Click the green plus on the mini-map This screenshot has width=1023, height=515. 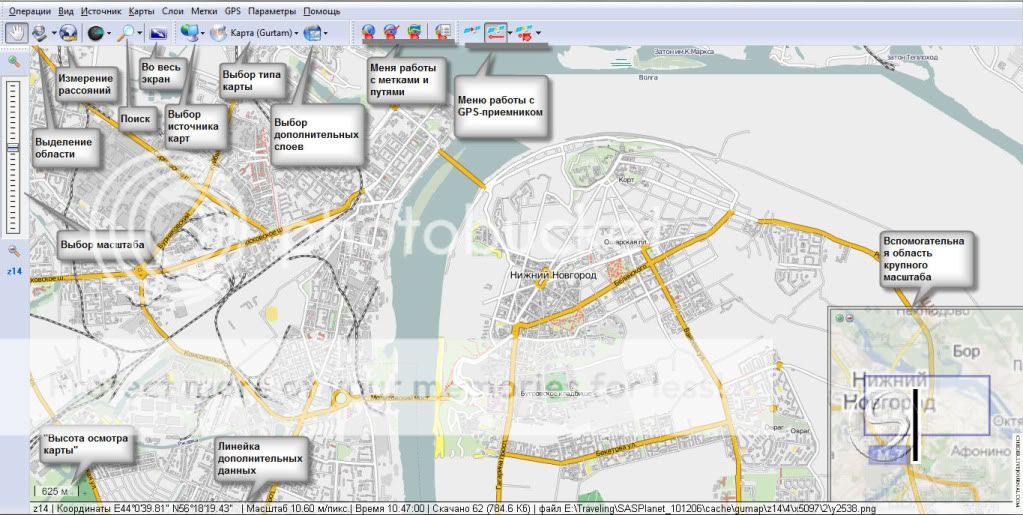pyautogui.click(x=840, y=319)
